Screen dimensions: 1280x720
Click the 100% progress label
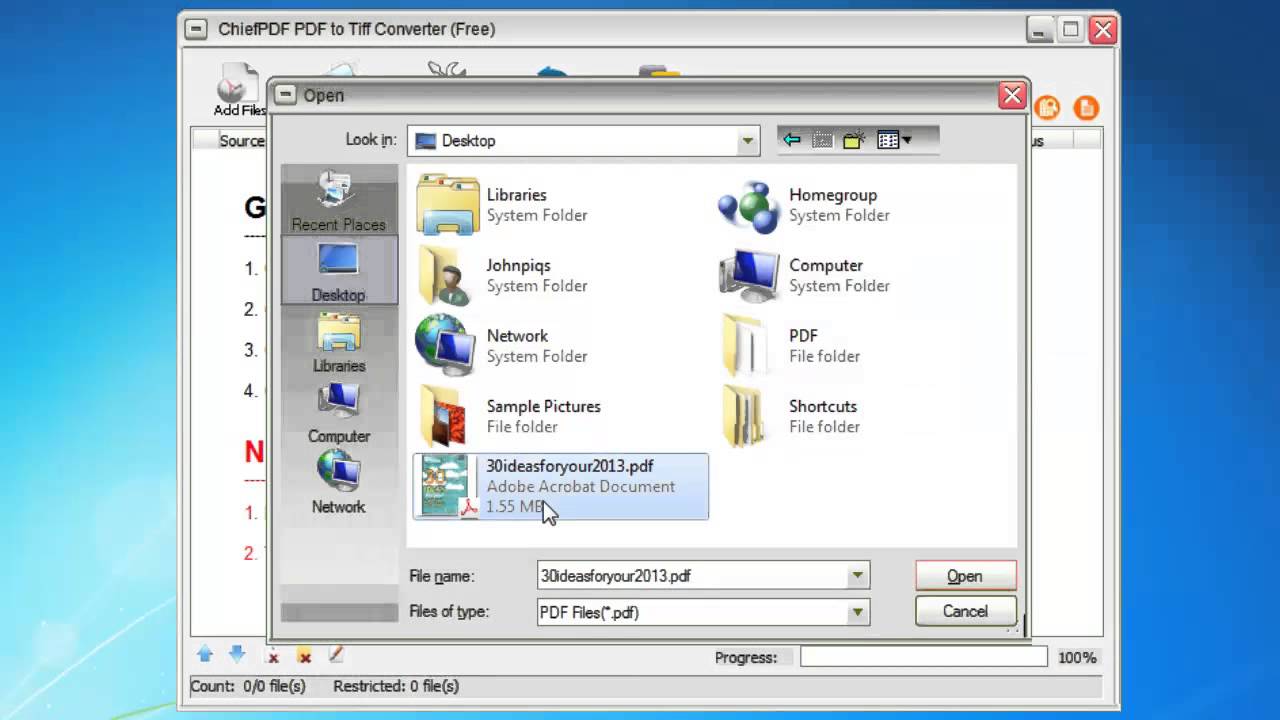(x=1077, y=658)
